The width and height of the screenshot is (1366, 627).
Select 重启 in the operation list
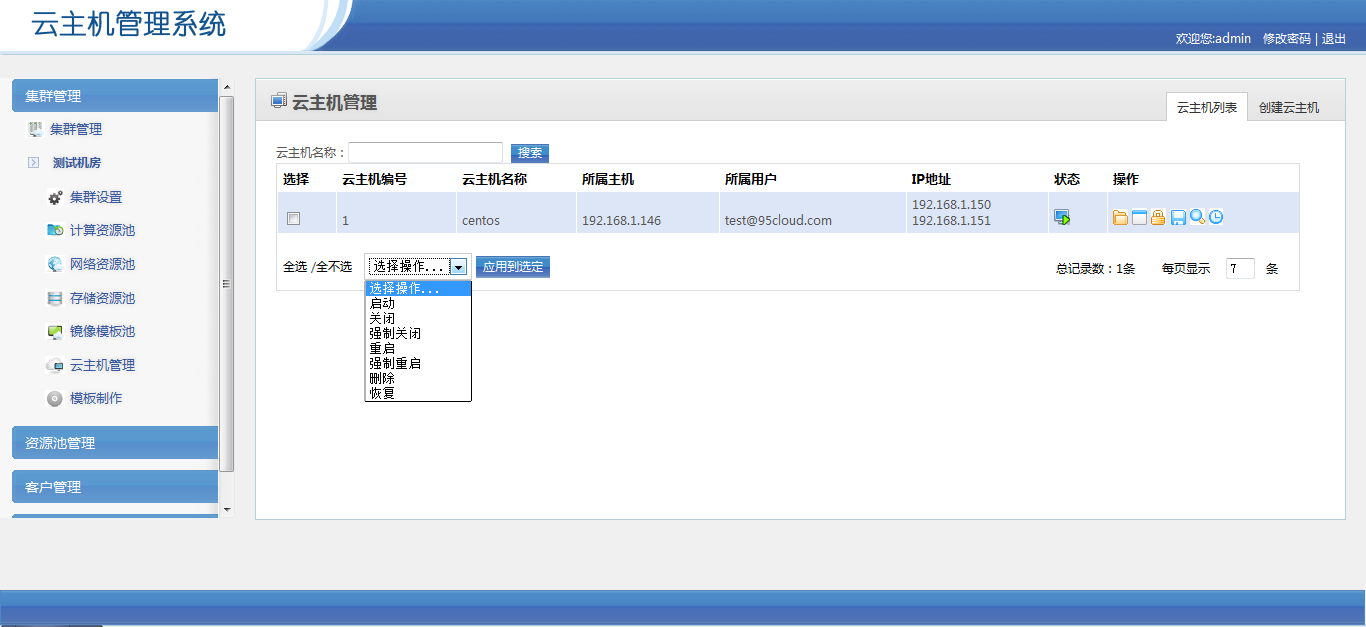click(382, 348)
